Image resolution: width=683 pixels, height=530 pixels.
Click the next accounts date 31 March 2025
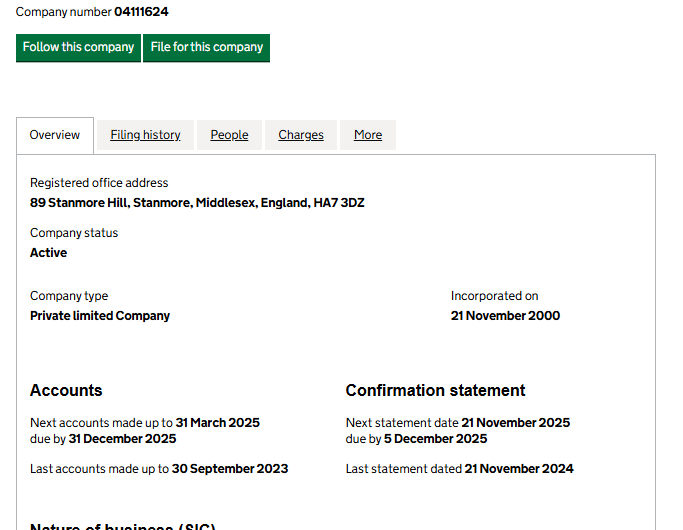click(x=217, y=423)
